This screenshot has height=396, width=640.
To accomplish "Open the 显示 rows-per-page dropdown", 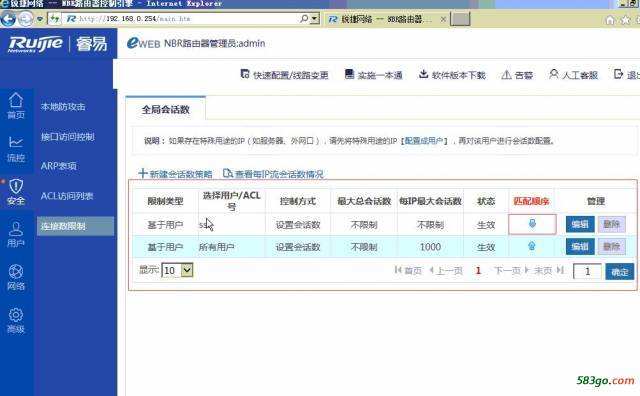I will click(x=177, y=270).
